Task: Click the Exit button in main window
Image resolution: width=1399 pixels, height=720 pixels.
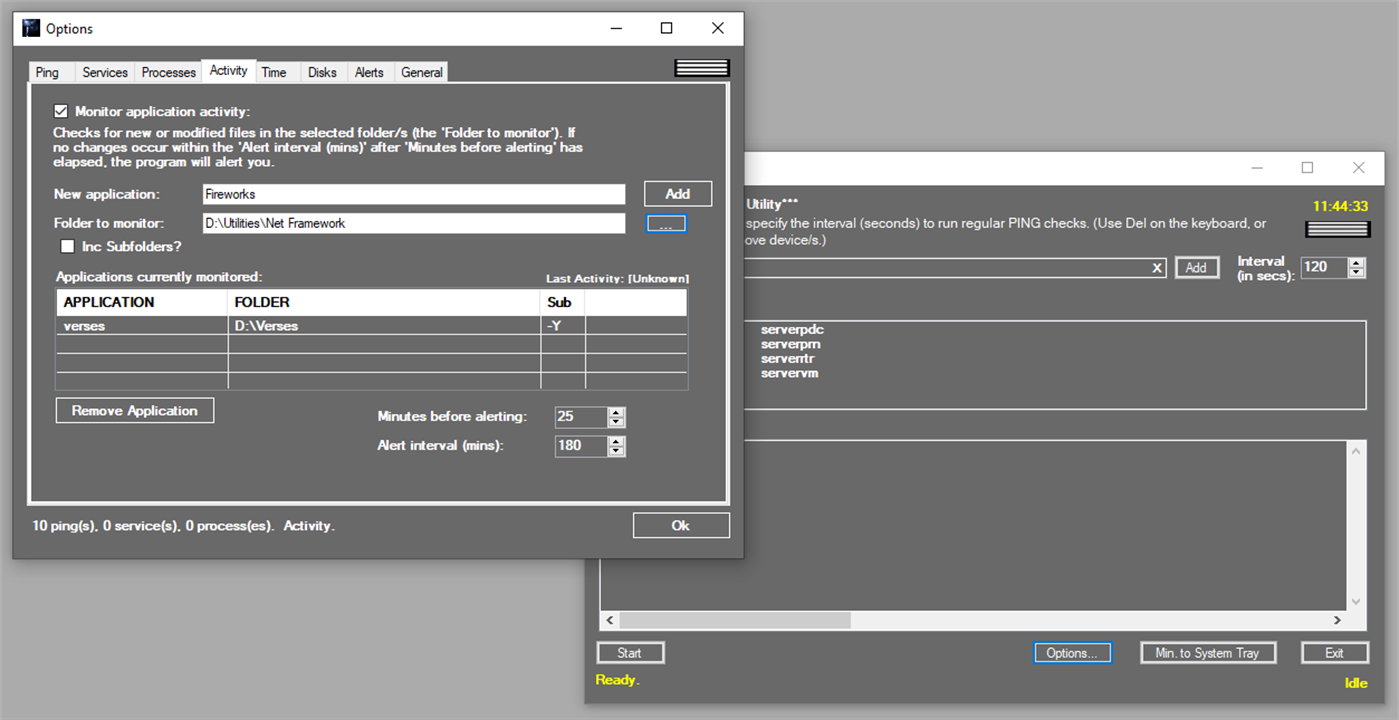Action: [x=1334, y=653]
